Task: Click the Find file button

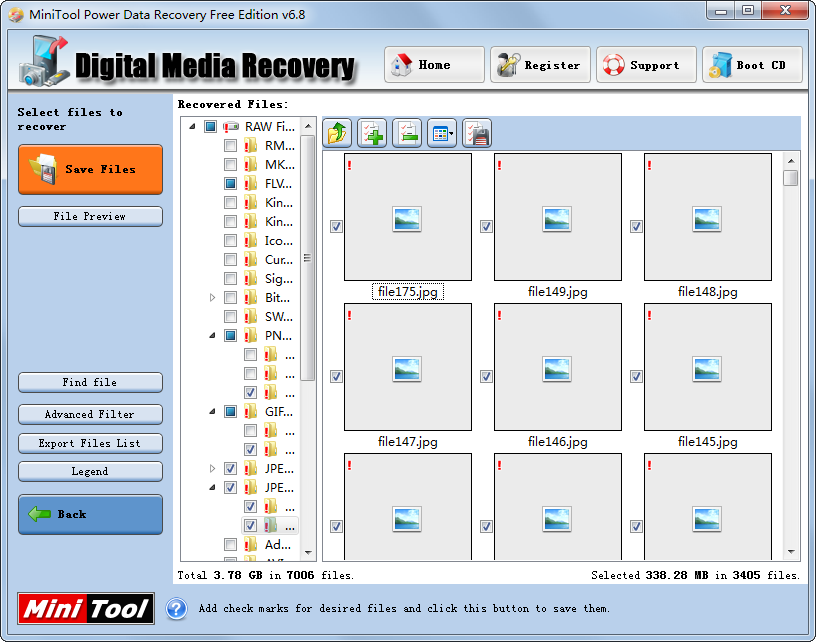Action: click(91, 382)
